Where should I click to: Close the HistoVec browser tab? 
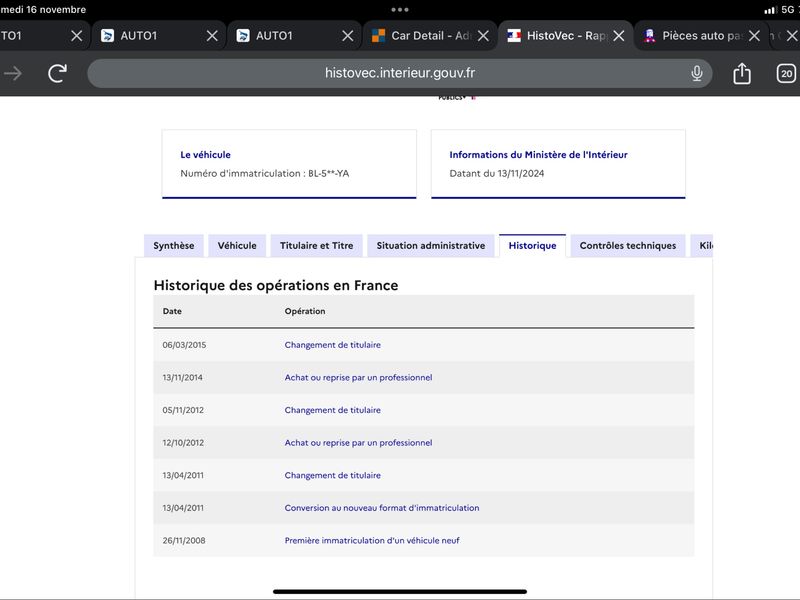click(619, 36)
